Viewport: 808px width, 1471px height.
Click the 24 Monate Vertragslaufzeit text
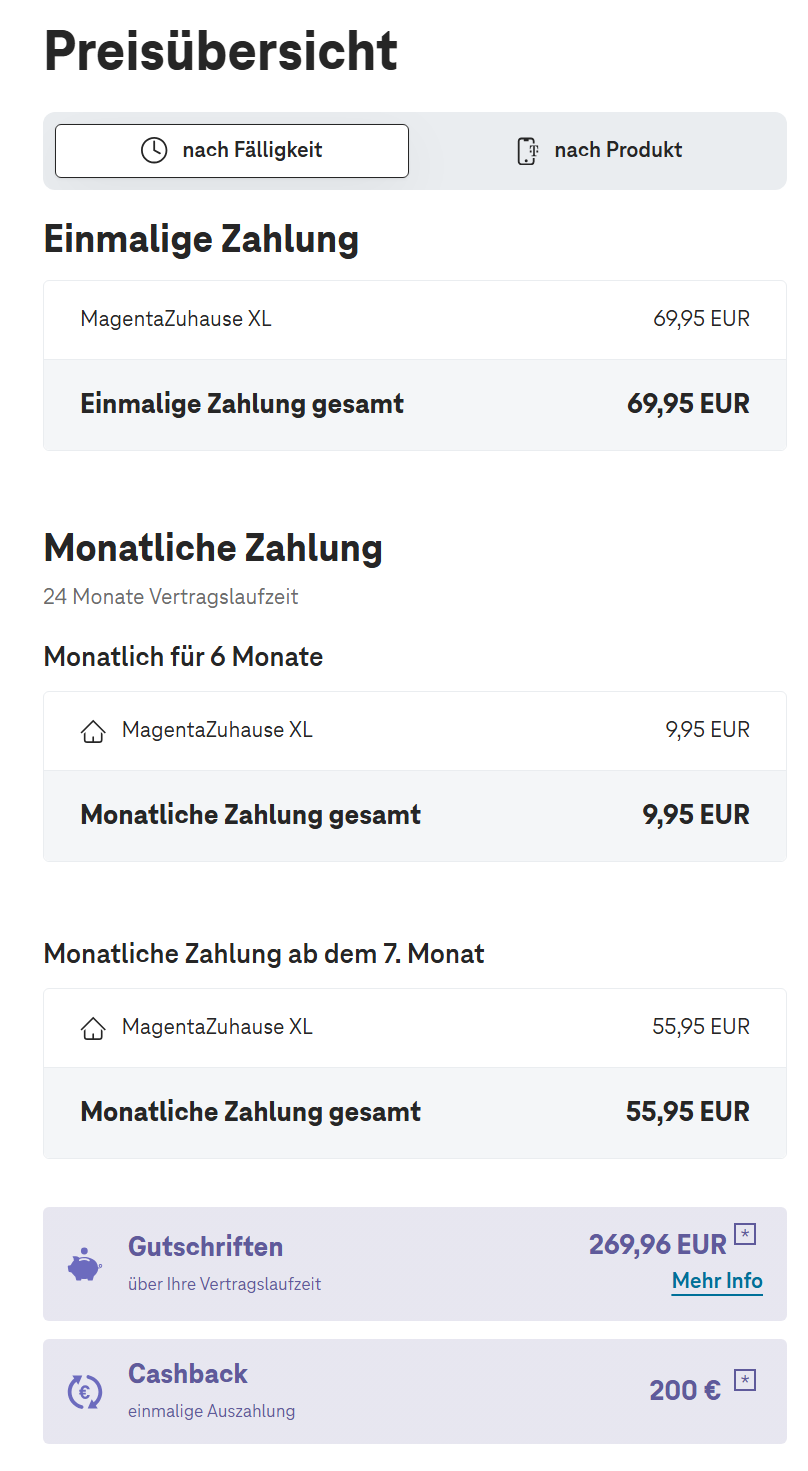171,597
